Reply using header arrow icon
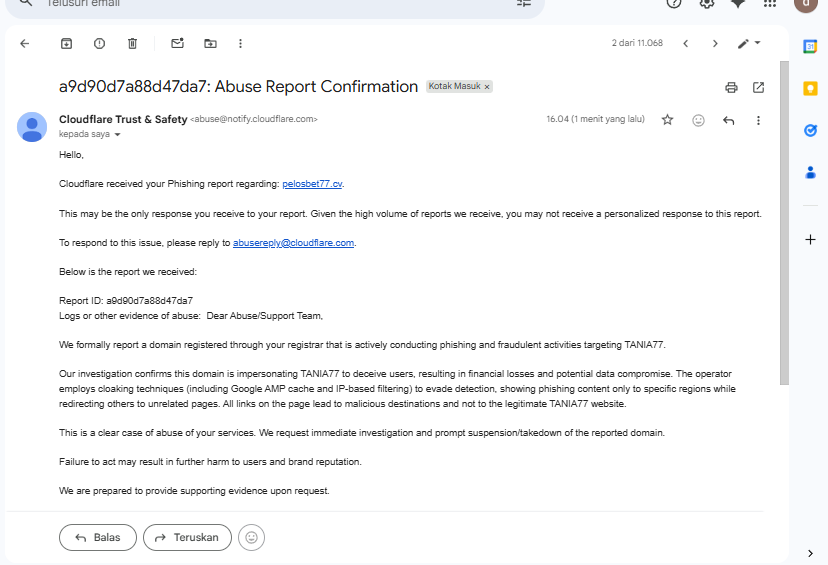The height and width of the screenshot is (565, 828). tap(728, 120)
